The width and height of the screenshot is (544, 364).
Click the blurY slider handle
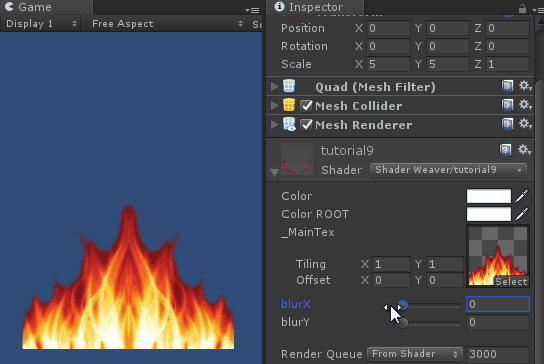403,323
